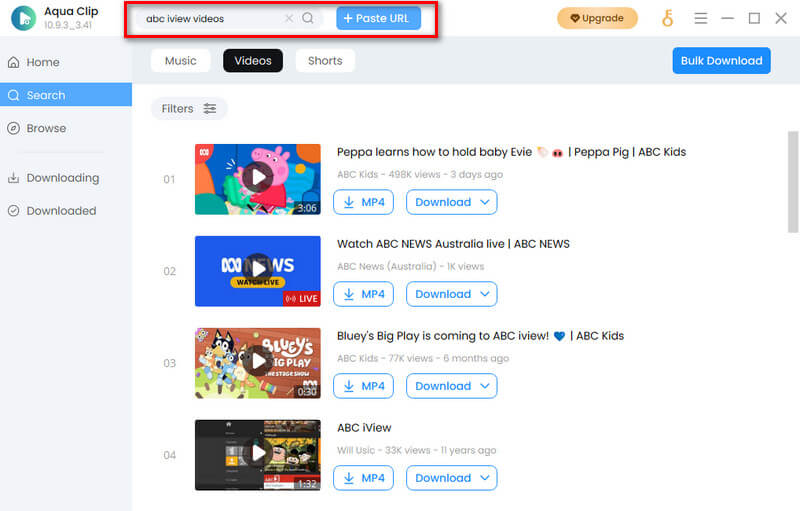Open the key registration icon
The width and height of the screenshot is (800, 511).
pos(667,18)
